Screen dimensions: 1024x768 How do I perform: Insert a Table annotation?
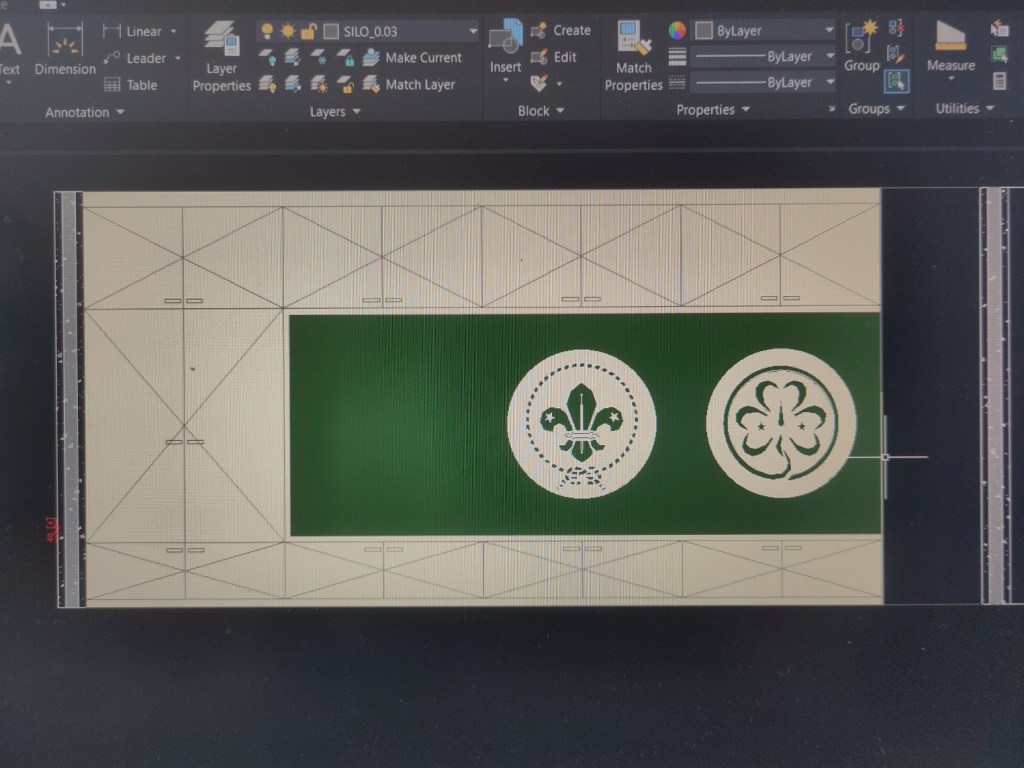[x=131, y=85]
